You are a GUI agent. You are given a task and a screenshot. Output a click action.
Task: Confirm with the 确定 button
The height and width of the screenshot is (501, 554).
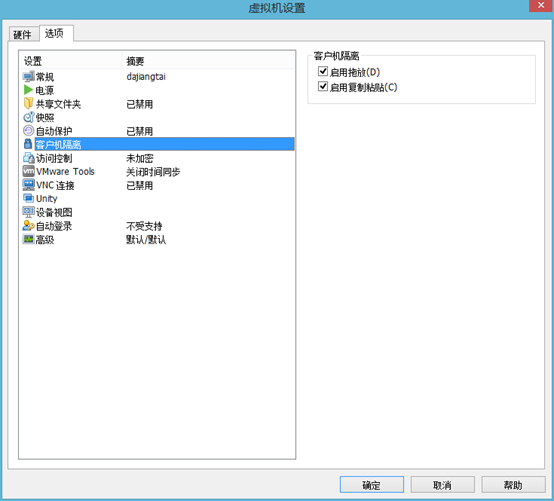[372, 485]
